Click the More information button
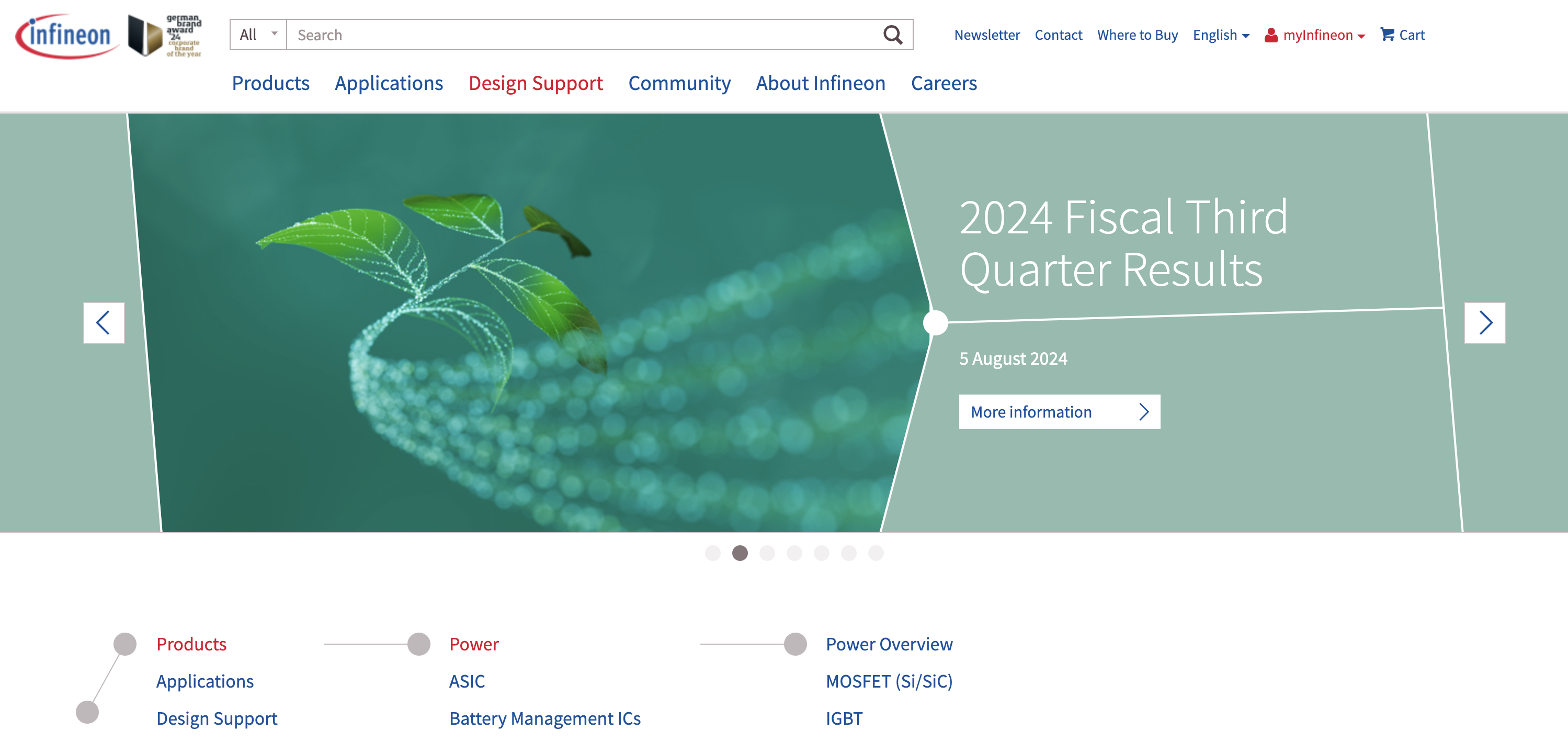Viewport: 1568px width, 742px height. click(1059, 412)
